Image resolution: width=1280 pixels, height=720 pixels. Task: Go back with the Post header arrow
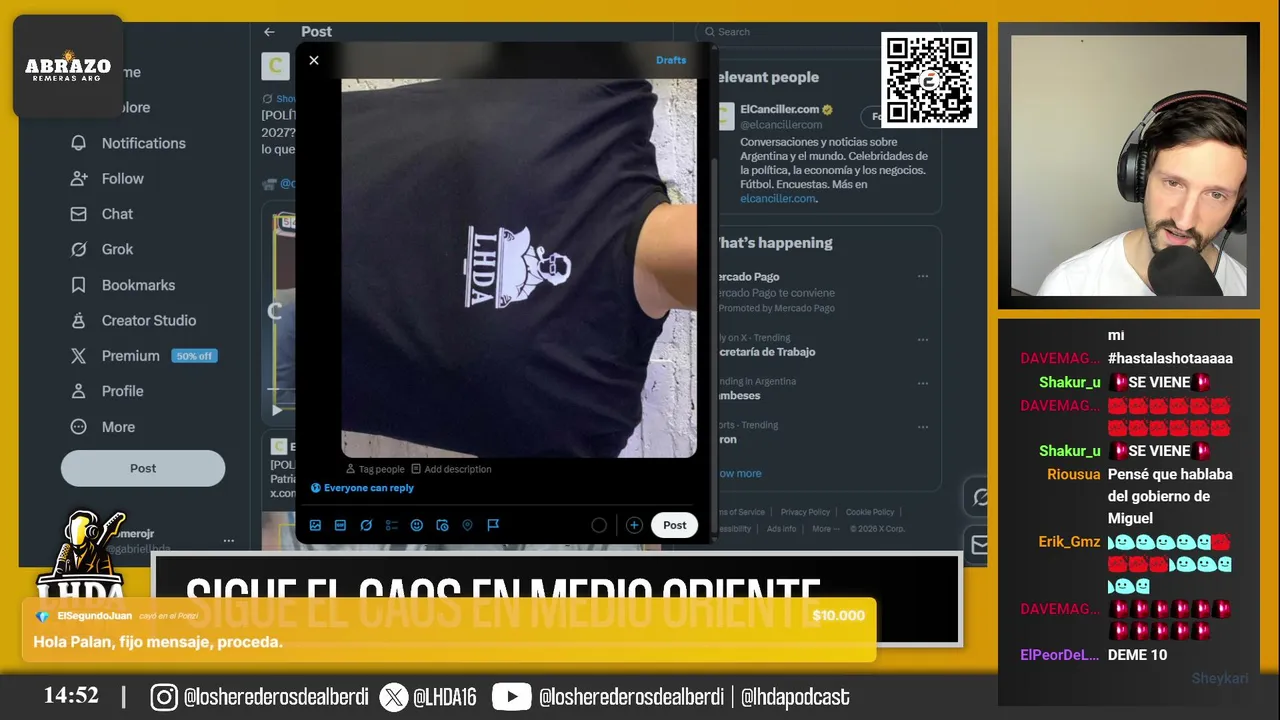pyautogui.click(x=269, y=32)
